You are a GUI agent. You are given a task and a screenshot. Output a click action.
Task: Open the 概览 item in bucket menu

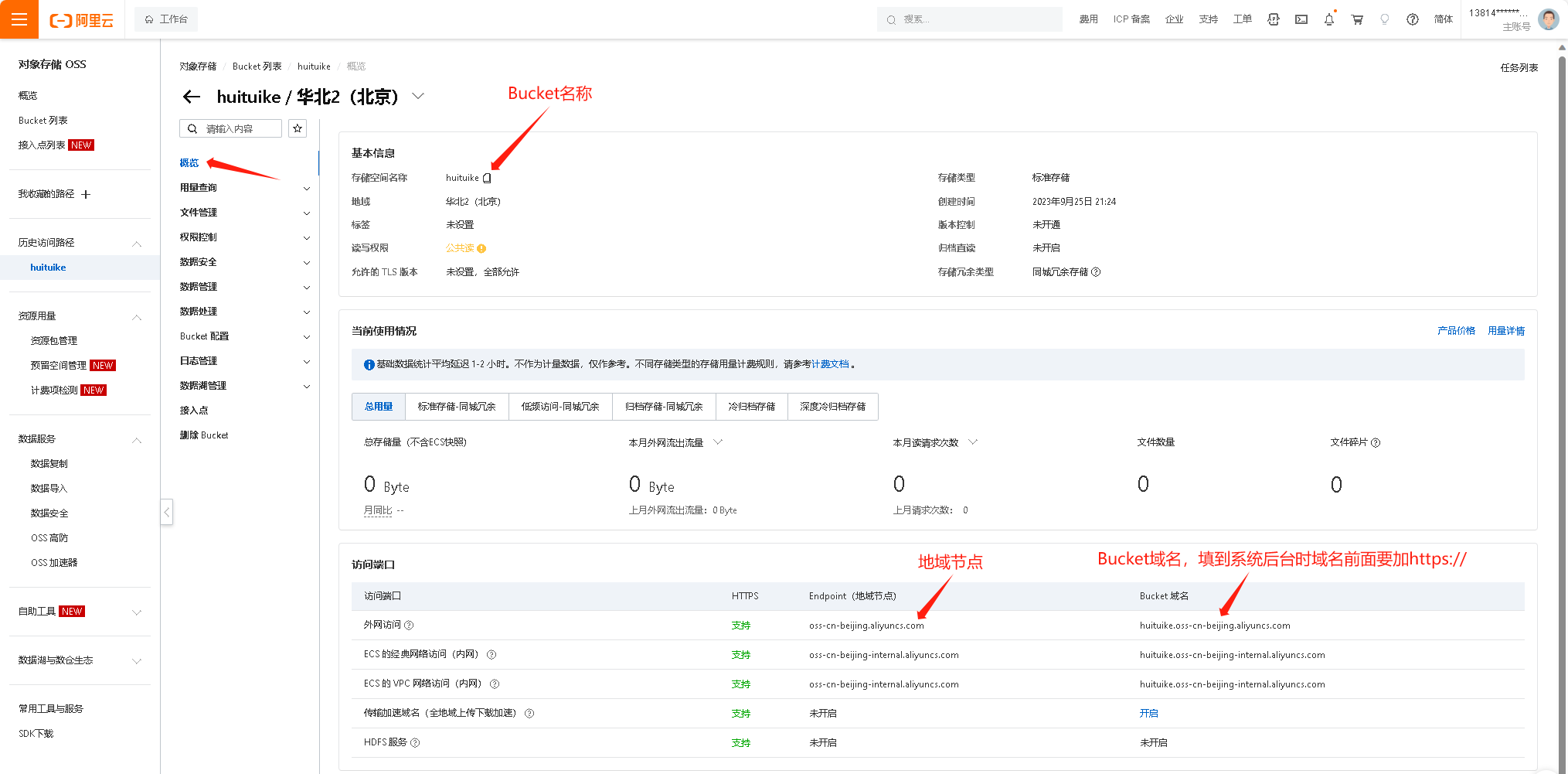coord(189,163)
